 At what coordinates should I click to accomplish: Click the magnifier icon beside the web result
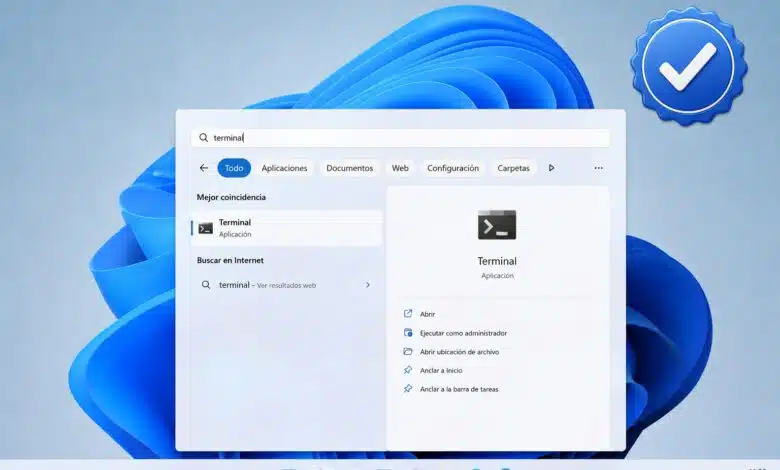pyautogui.click(x=205, y=285)
